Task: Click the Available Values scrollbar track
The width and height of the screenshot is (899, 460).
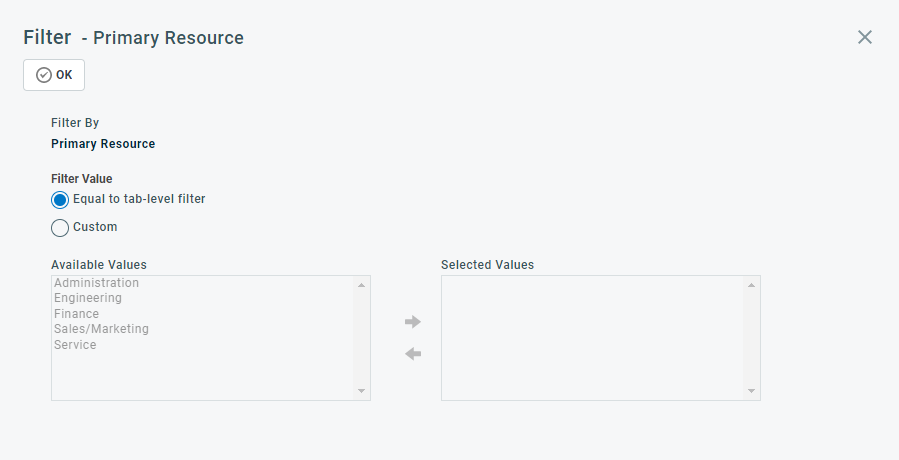Action: point(362,338)
